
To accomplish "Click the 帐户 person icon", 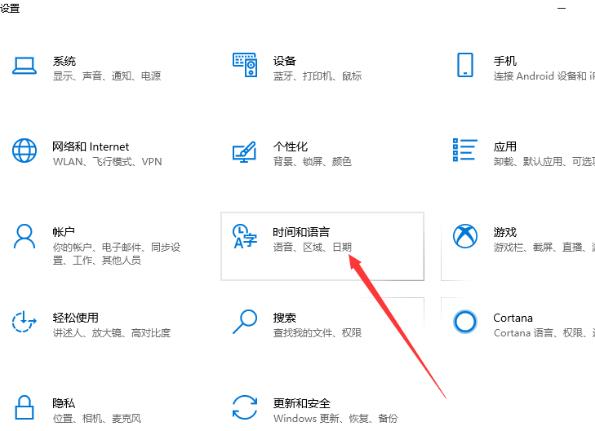I will tap(24, 236).
